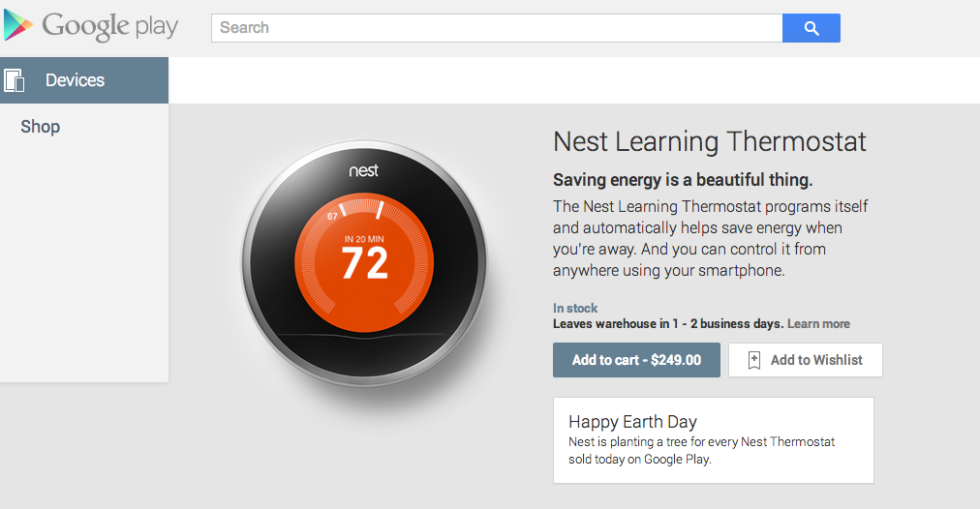Focus the Search input field

tap(497, 28)
